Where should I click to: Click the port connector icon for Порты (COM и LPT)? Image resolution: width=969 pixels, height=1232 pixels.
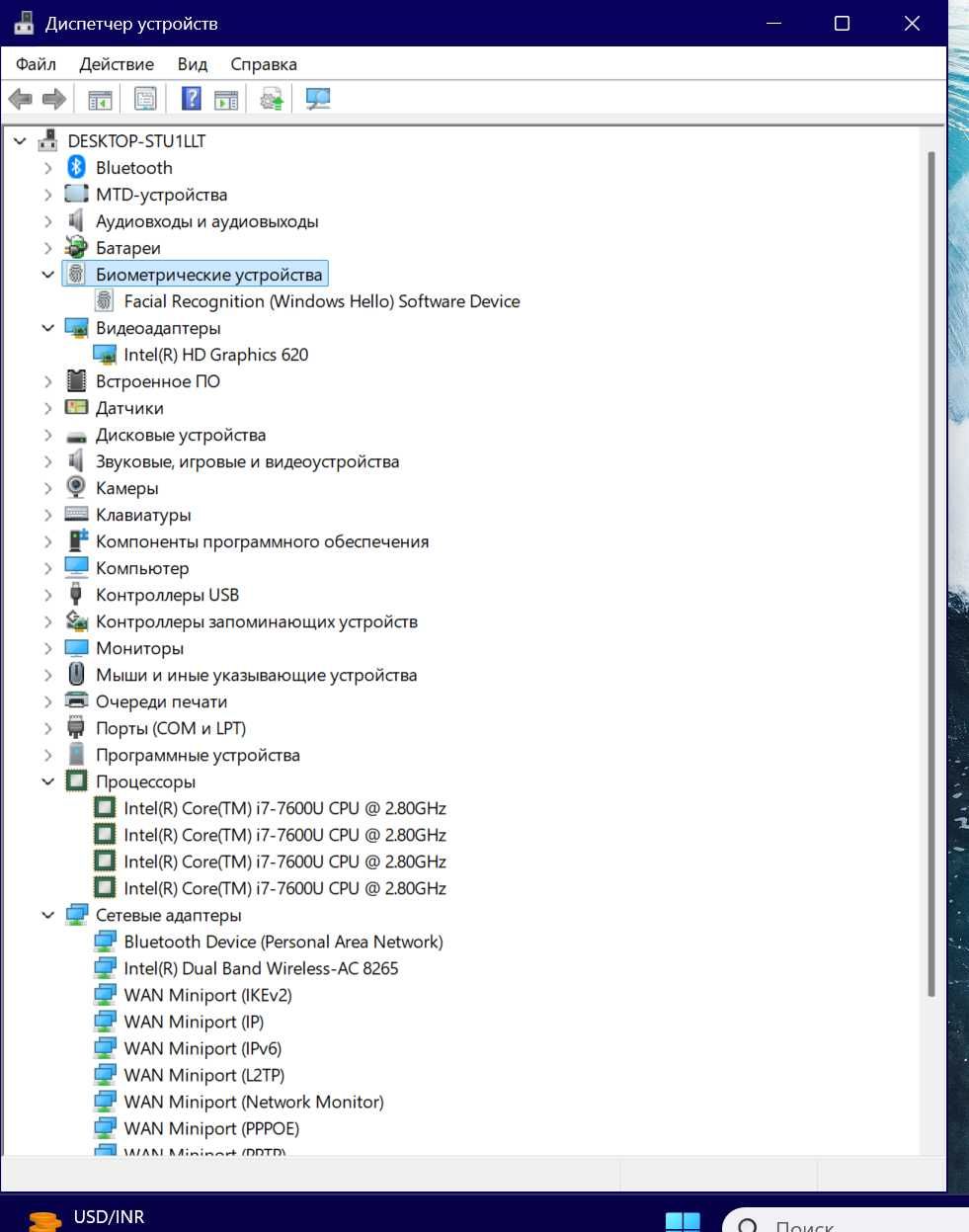tap(76, 728)
